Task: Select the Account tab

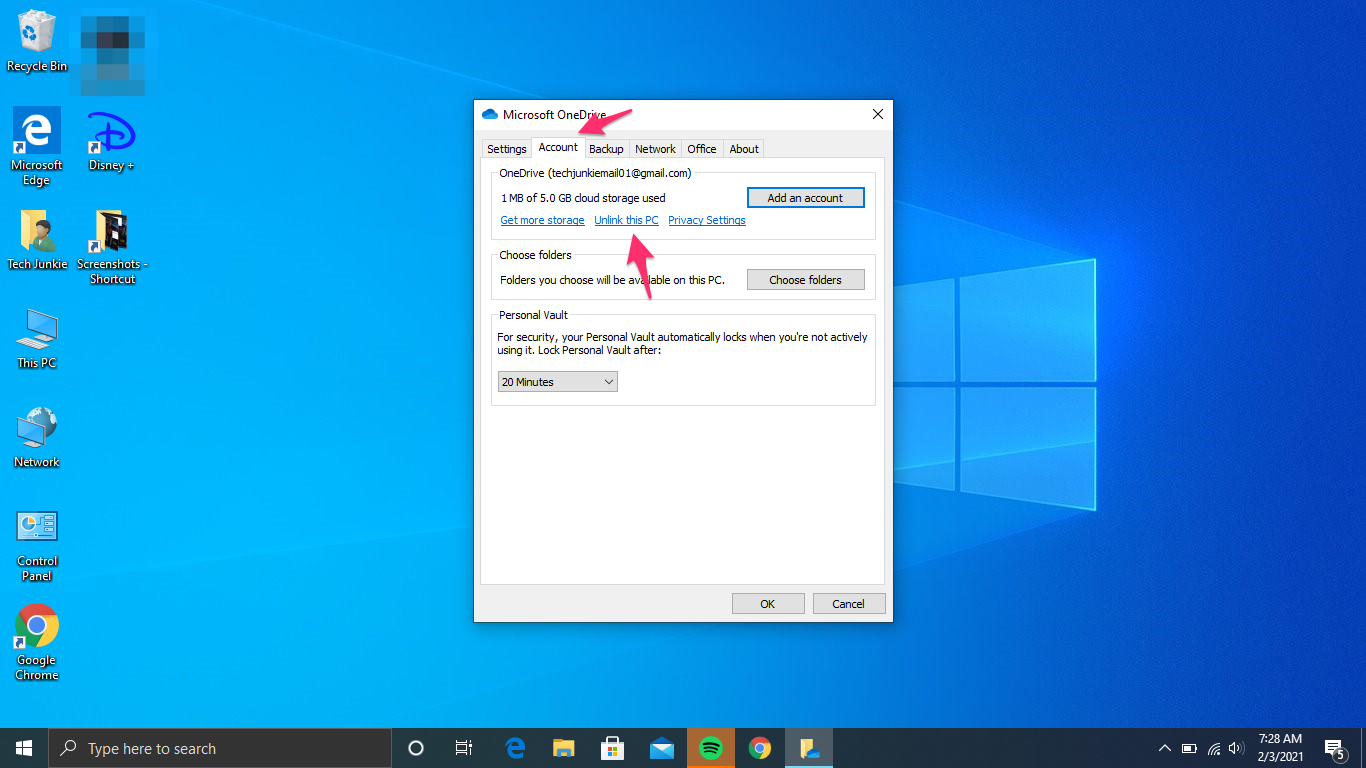Action: (558, 147)
